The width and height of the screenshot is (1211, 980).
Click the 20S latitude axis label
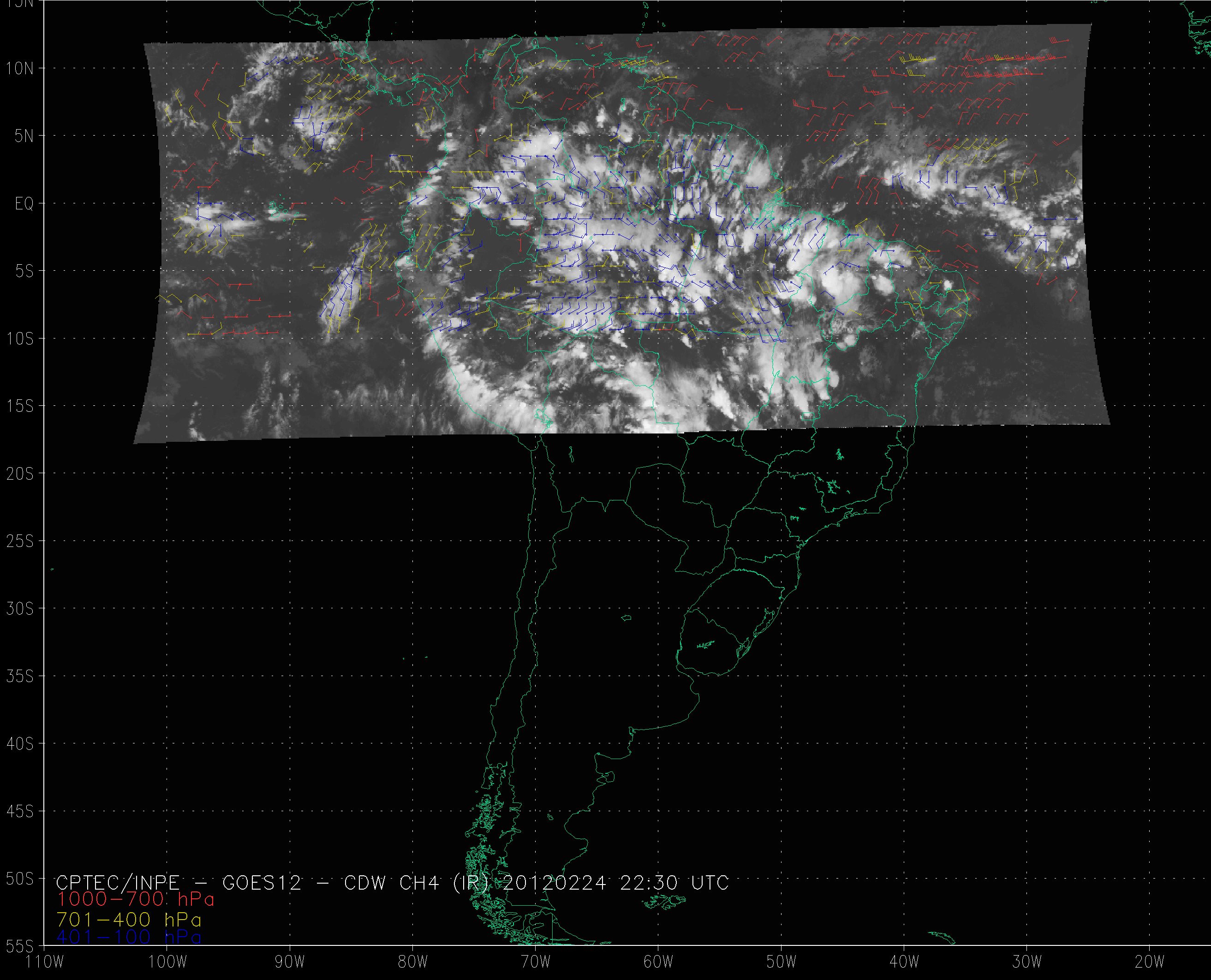[x=20, y=474]
